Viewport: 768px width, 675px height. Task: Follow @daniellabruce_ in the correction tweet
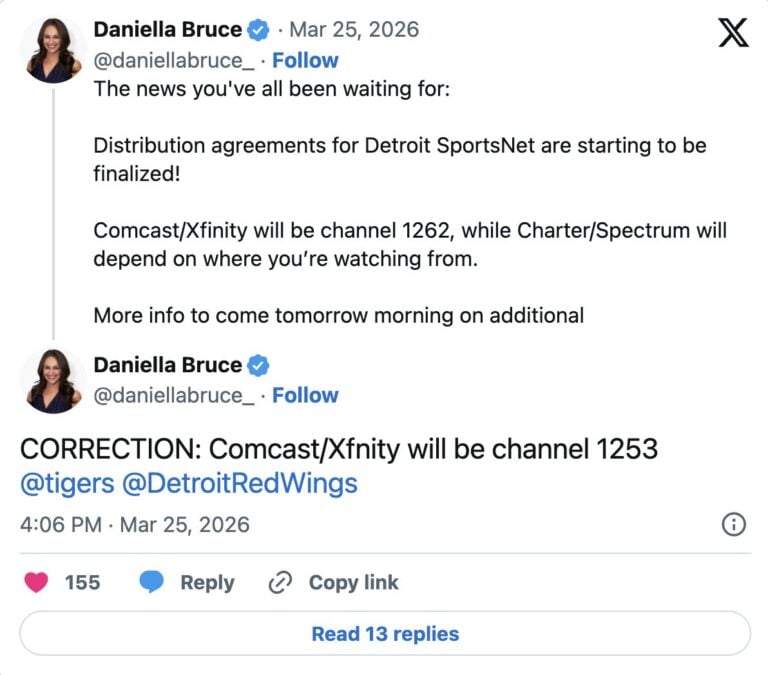[x=305, y=395]
